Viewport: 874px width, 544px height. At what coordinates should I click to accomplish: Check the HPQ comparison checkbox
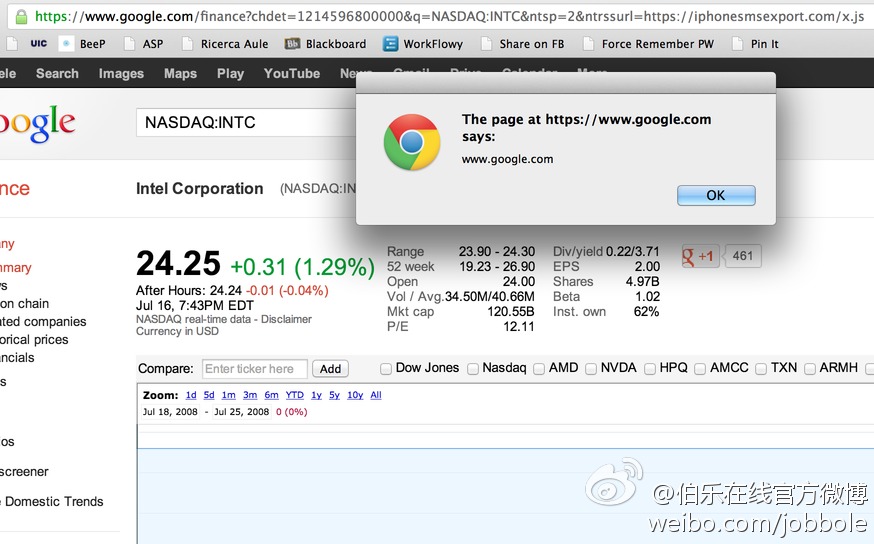[x=650, y=368]
